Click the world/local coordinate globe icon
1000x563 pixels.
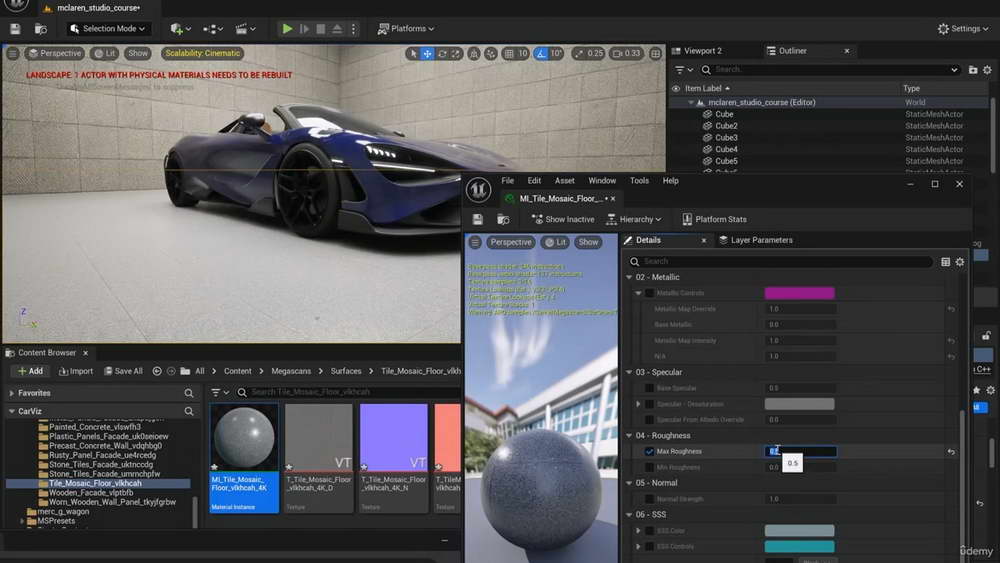point(474,54)
